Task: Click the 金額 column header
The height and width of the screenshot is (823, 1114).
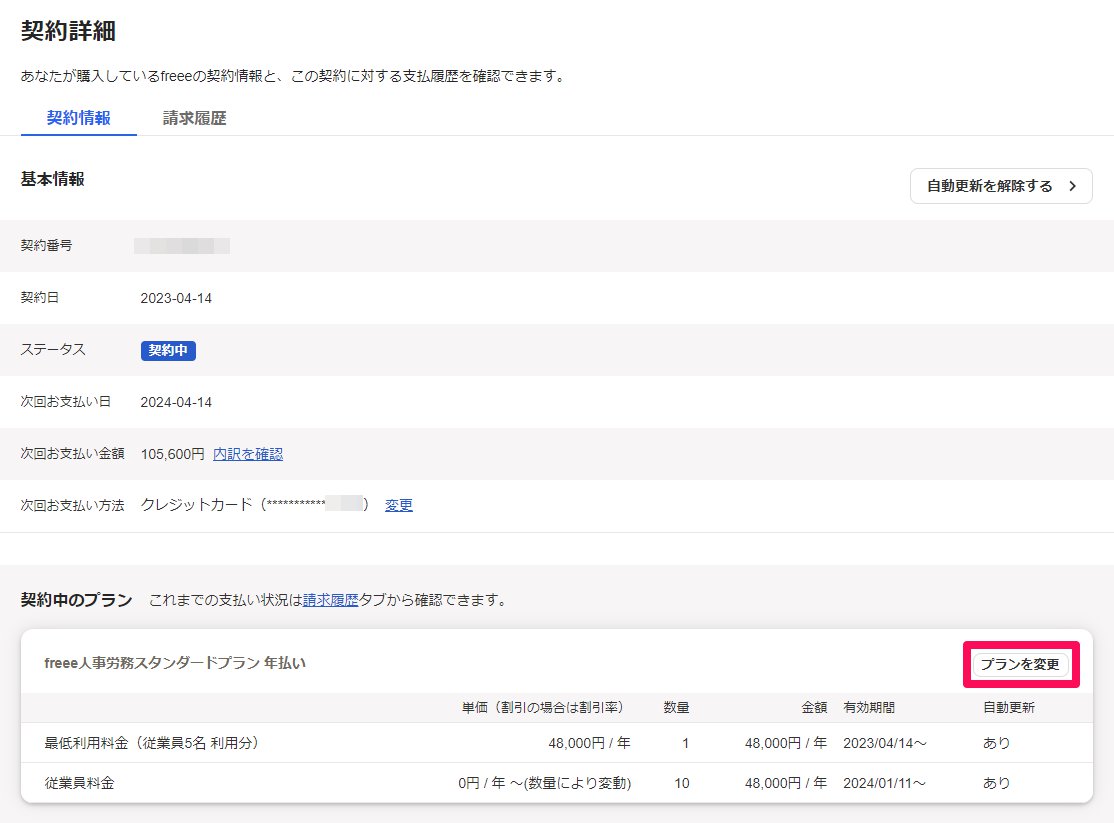Action: (814, 708)
